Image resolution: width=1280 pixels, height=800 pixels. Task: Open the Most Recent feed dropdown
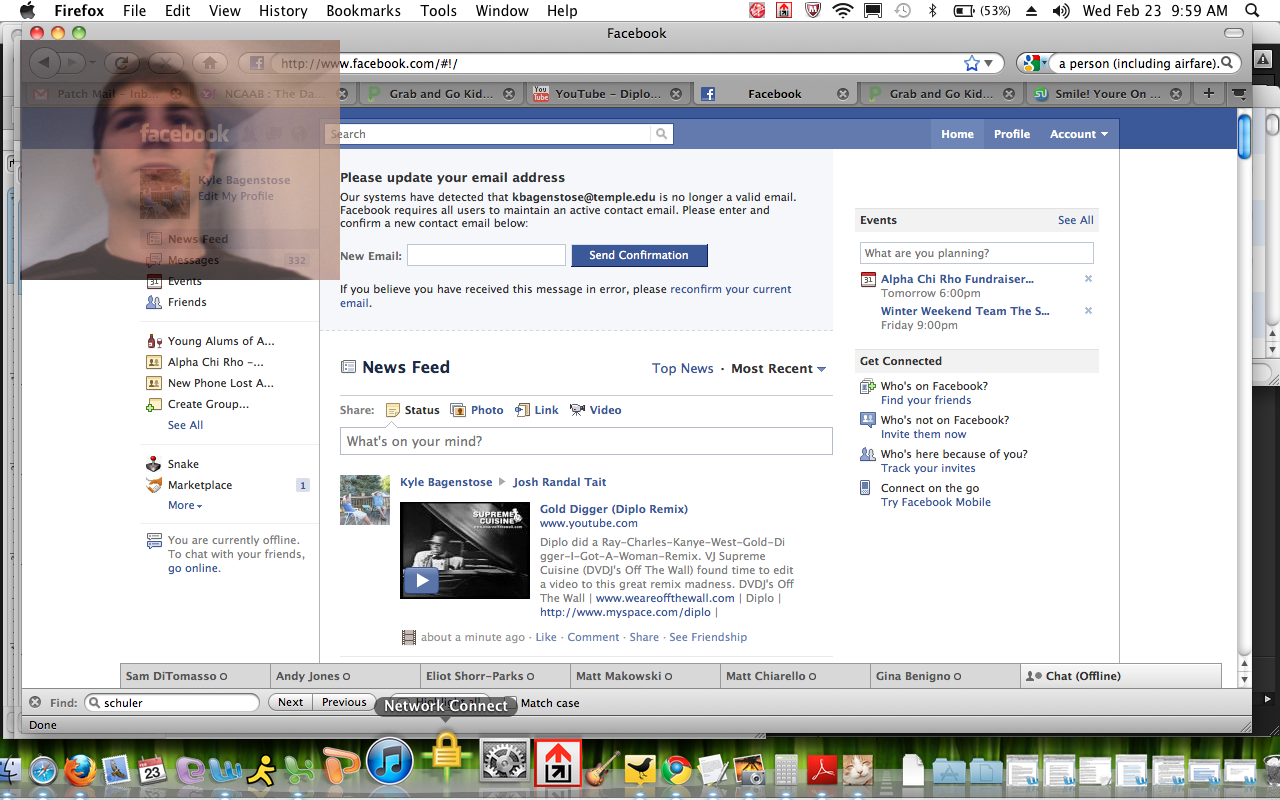(778, 369)
